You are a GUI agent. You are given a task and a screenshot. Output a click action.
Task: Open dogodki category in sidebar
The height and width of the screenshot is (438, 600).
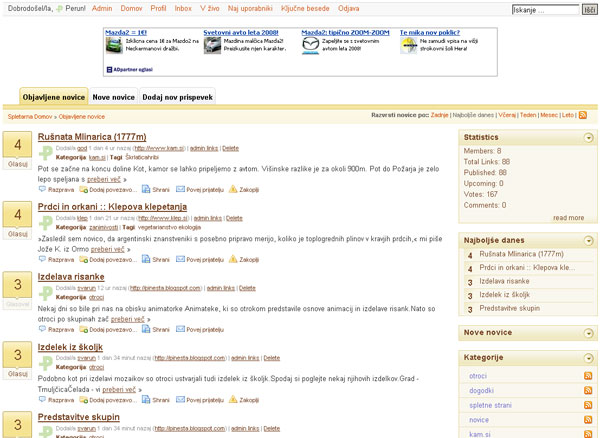[481, 391]
